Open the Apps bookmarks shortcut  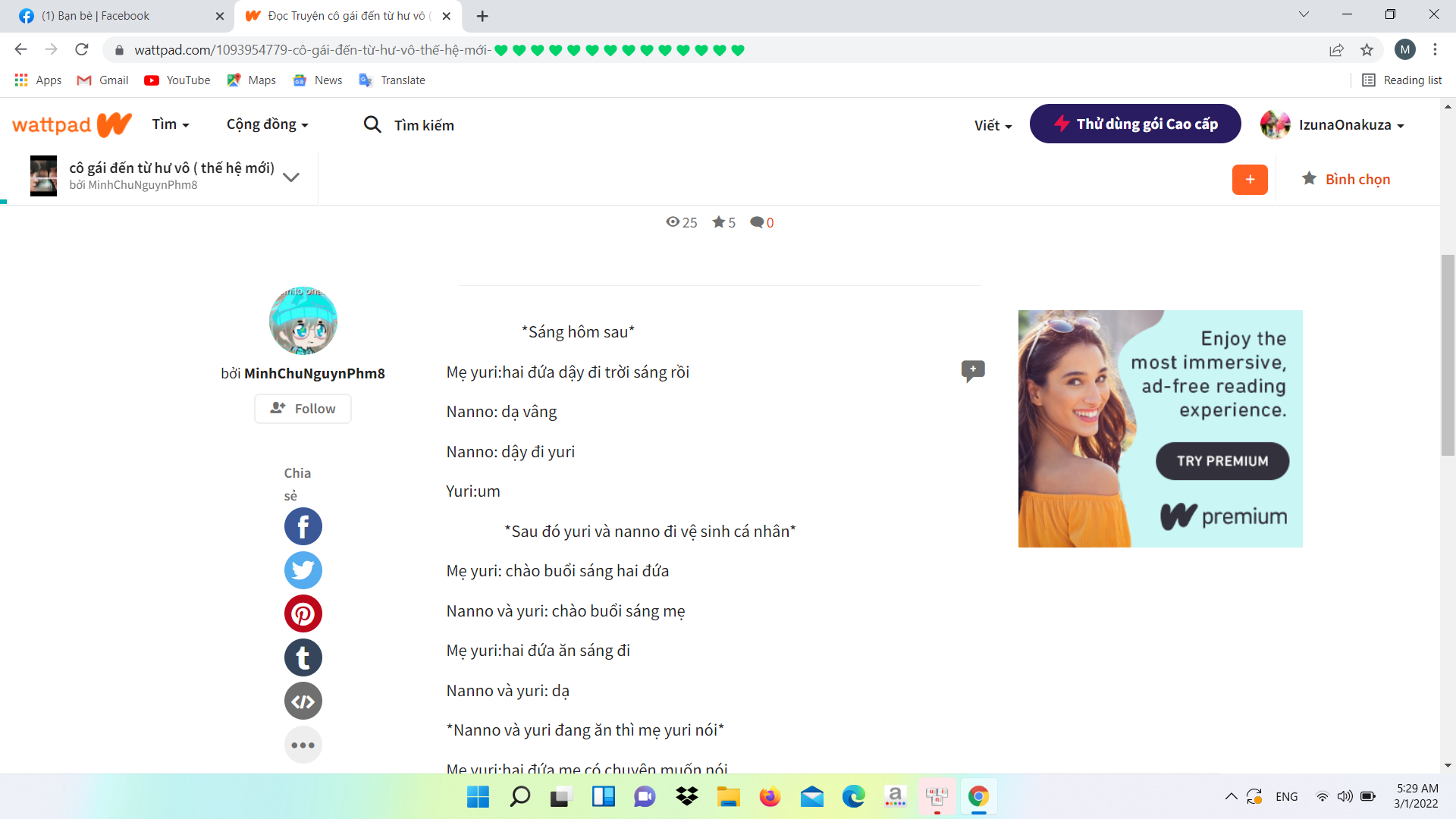pyautogui.click(x=38, y=80)
